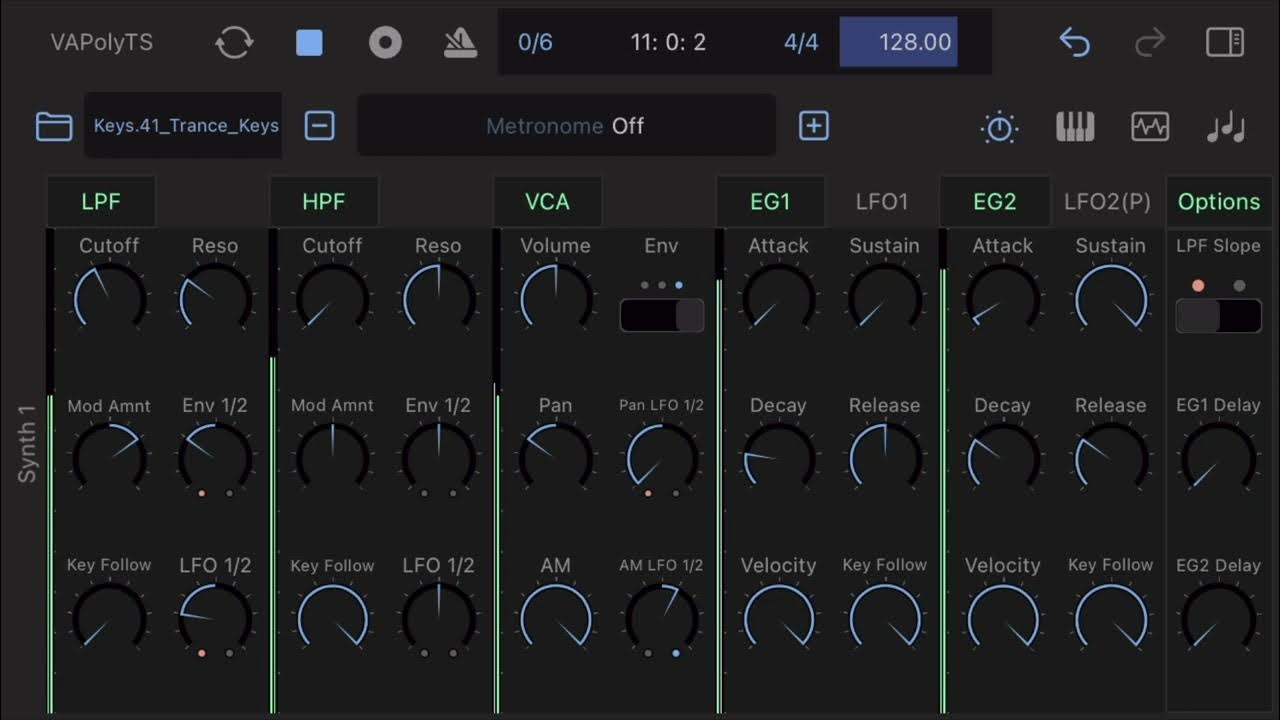Image resolution: width=1280 pixels, height=720 pixels.
Task: Click the LPF Cutoff knob
Action: [110, 298]
